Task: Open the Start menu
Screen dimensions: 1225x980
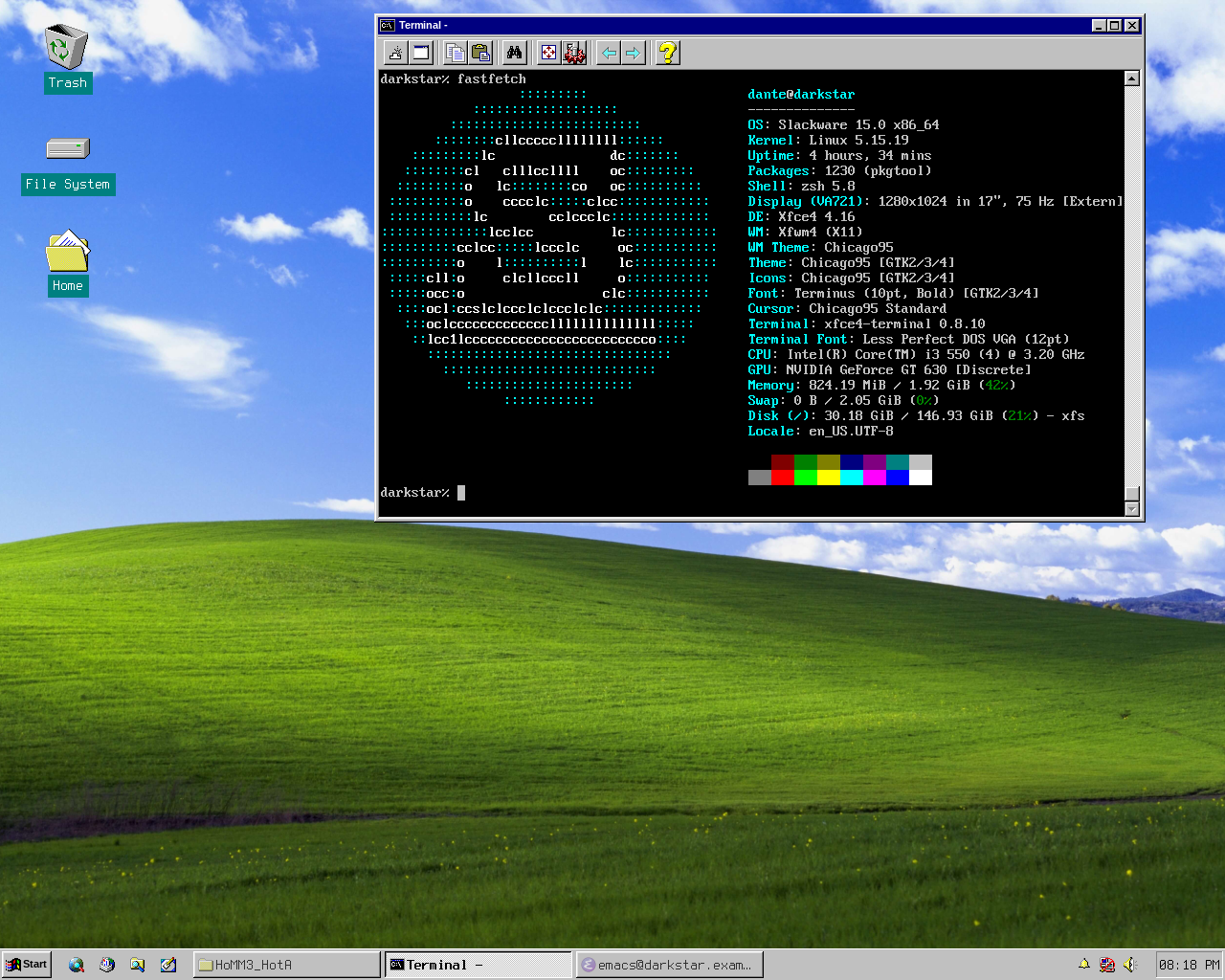Action: coord(27,965)
